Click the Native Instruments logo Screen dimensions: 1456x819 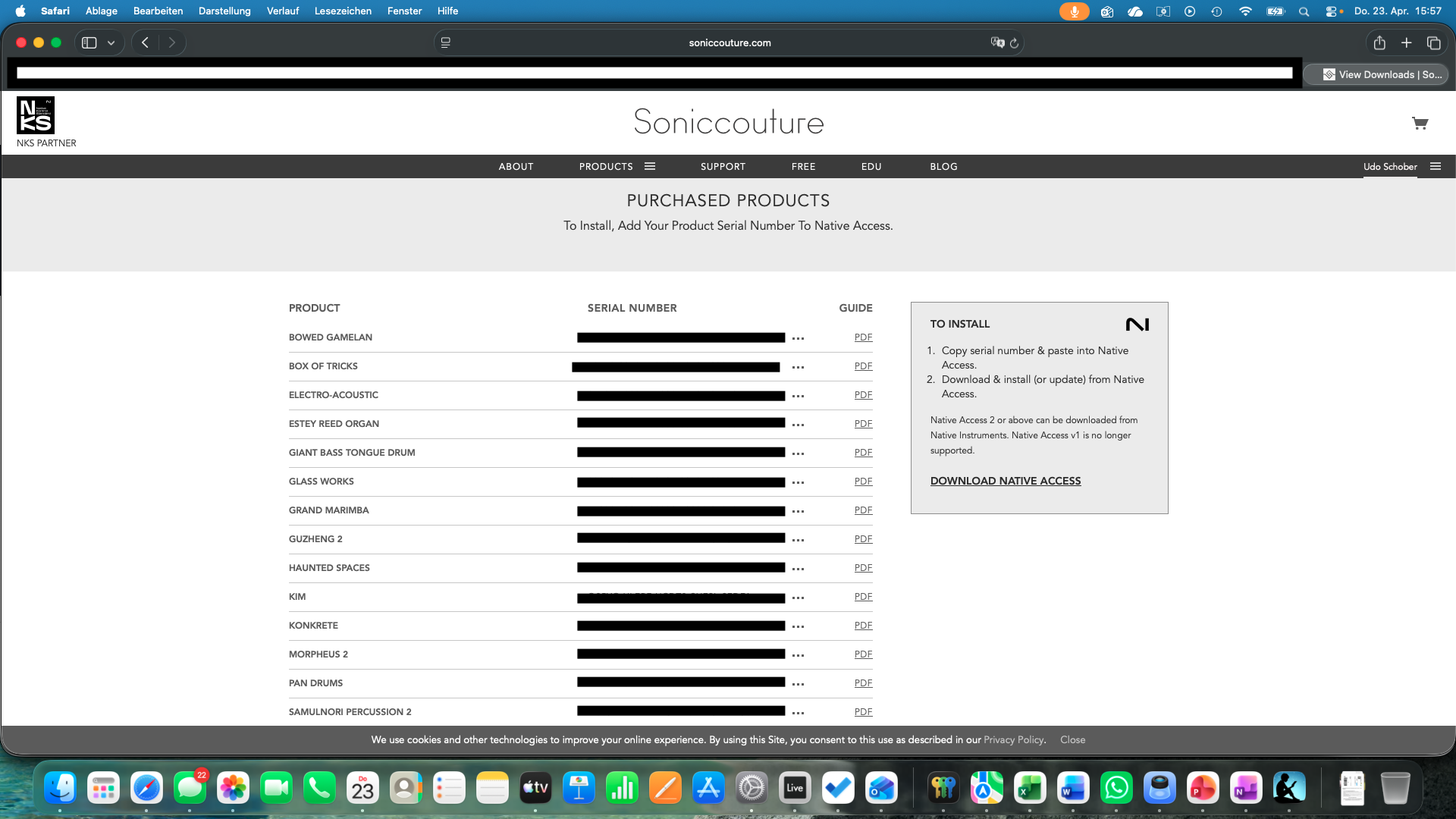point(1137,325)
